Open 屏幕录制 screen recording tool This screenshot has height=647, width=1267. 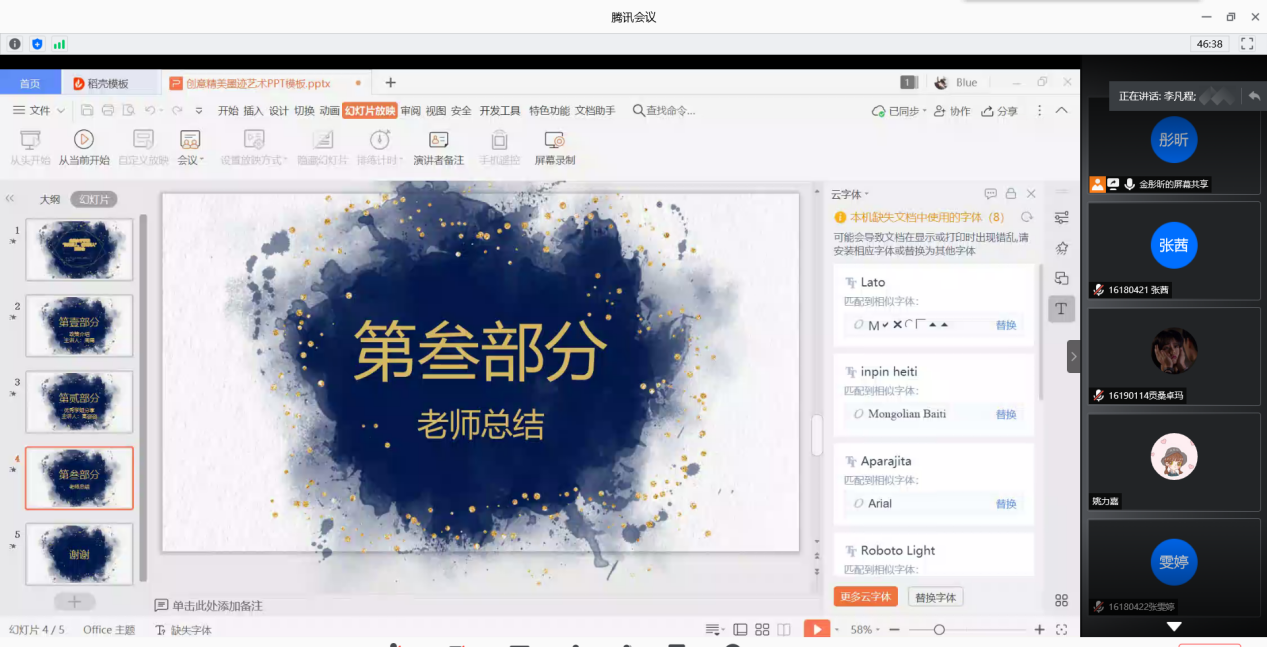click(x=554, y=140)
